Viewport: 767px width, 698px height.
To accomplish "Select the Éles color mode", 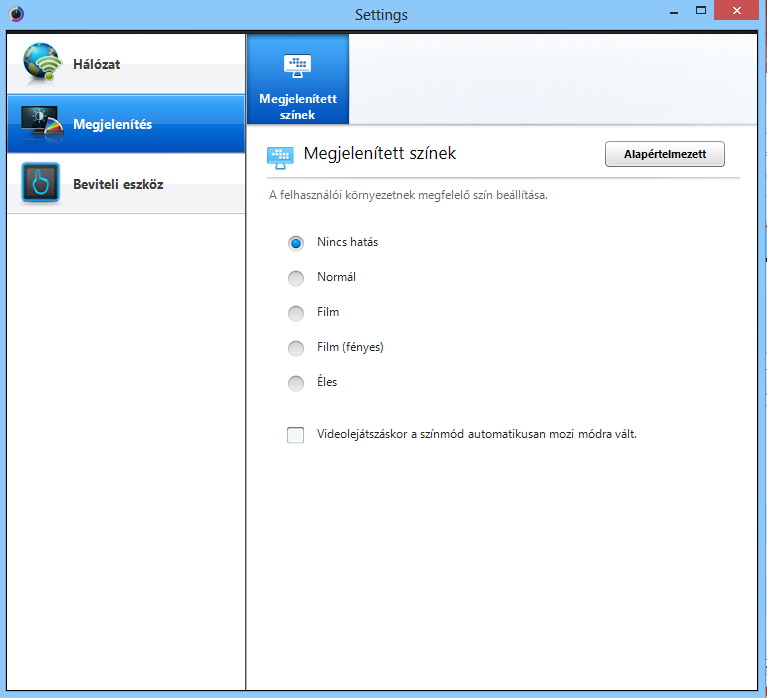I will (295, 383).
